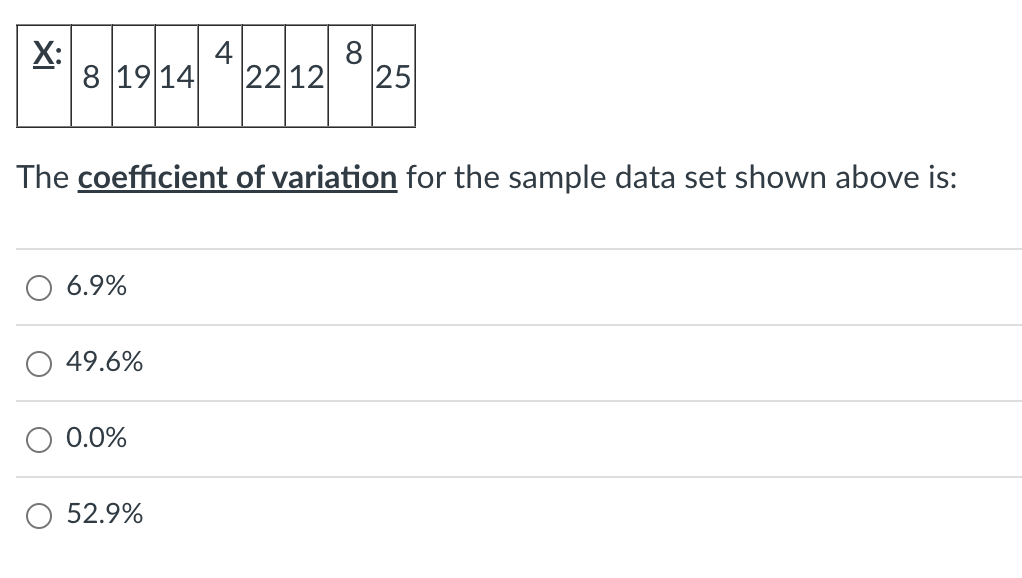Click the X: label in the table
1022x578 pixels.
point(45,55)
